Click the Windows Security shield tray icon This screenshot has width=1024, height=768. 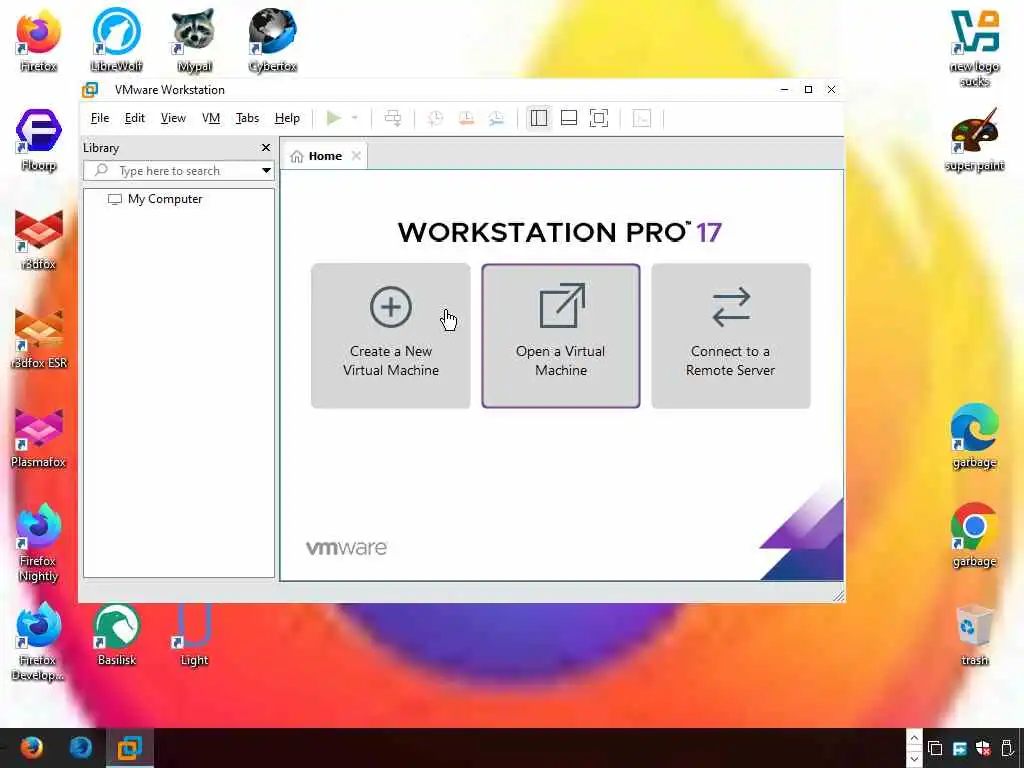pos(983,748)
